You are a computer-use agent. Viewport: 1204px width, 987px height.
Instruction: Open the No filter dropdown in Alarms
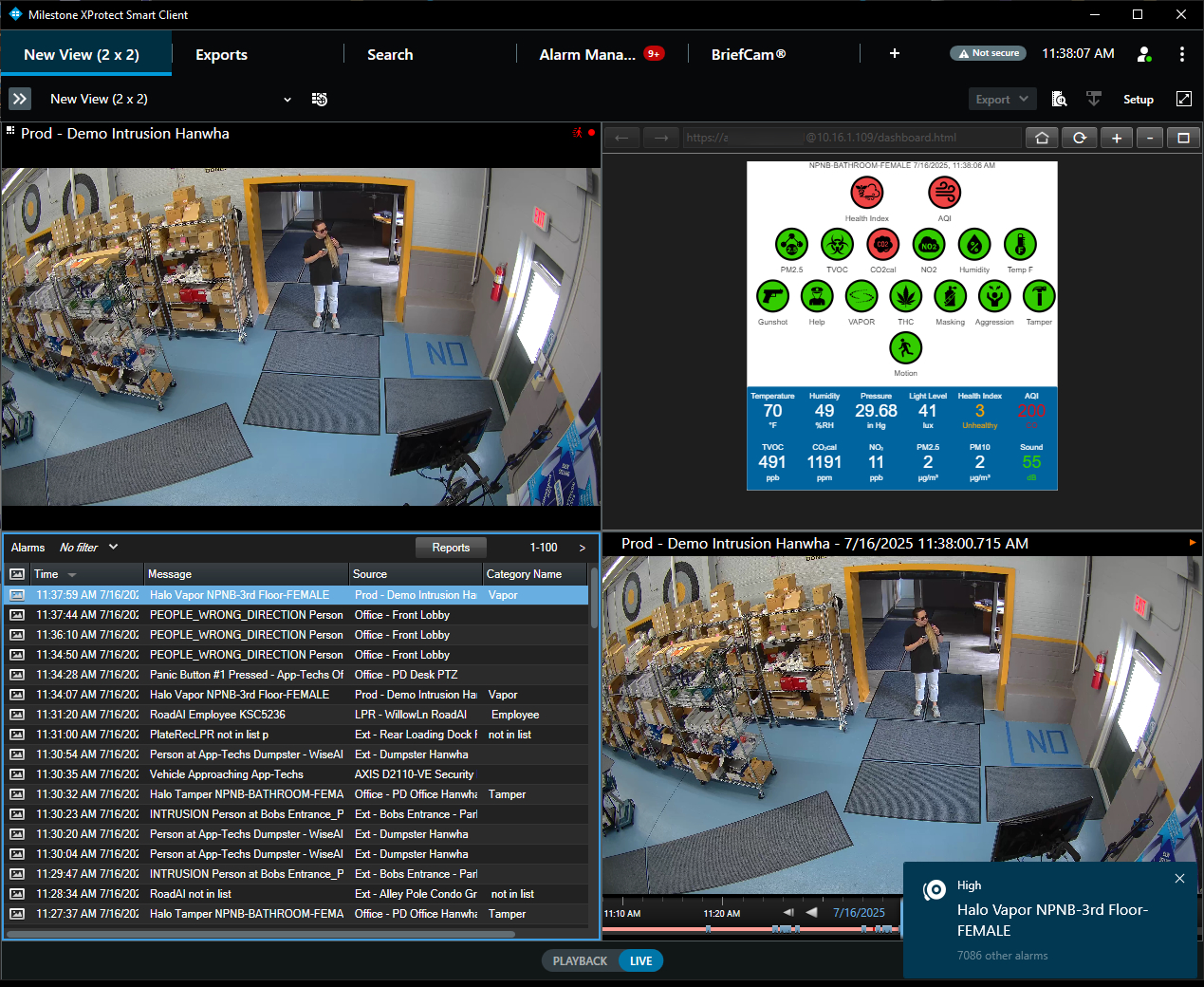88,548
